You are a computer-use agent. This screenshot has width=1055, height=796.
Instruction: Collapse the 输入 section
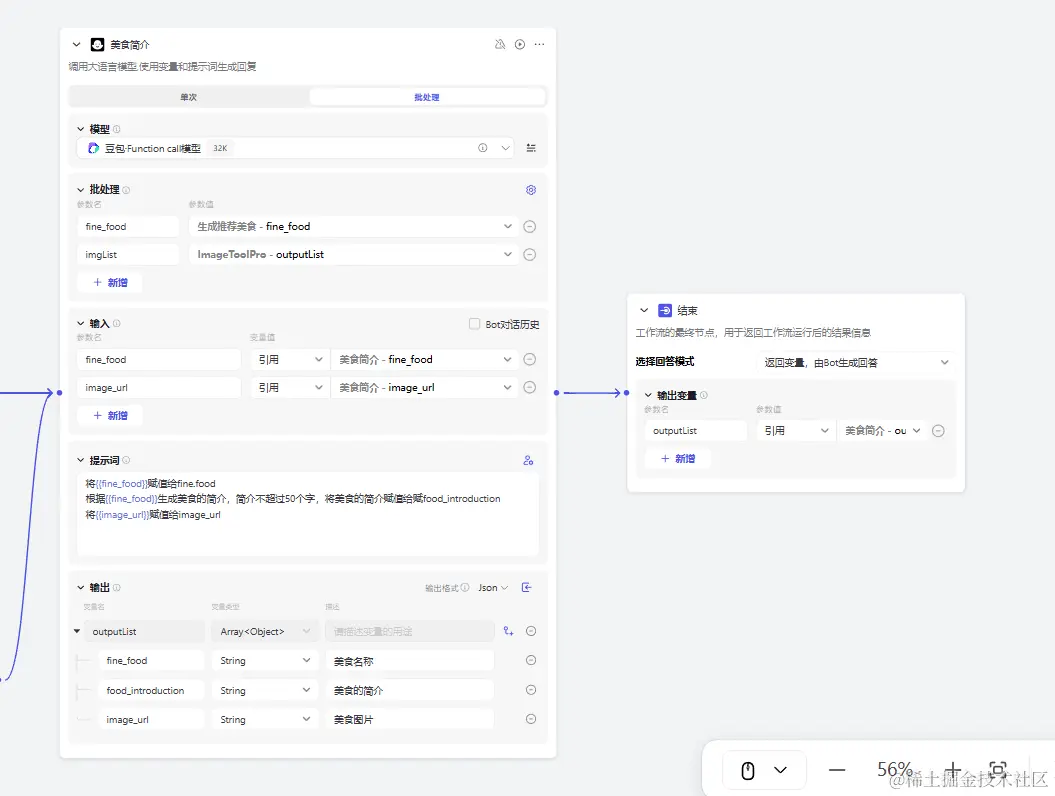point(81,324)
